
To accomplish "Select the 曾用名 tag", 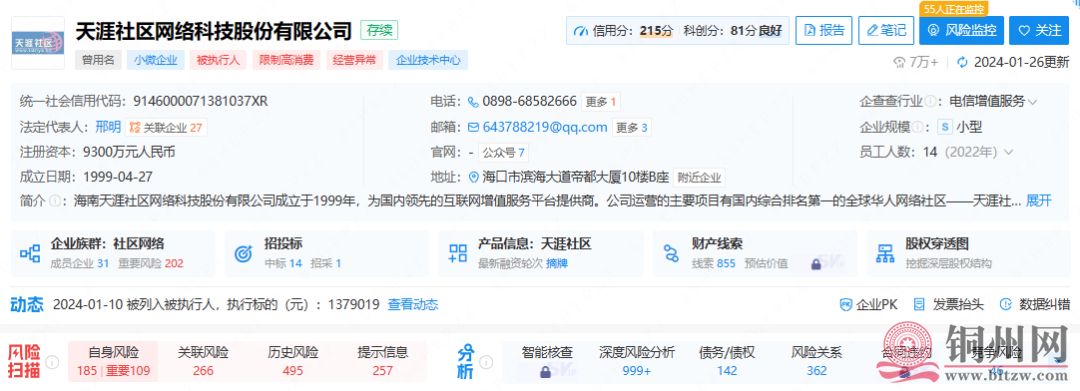I will point(98,60).
